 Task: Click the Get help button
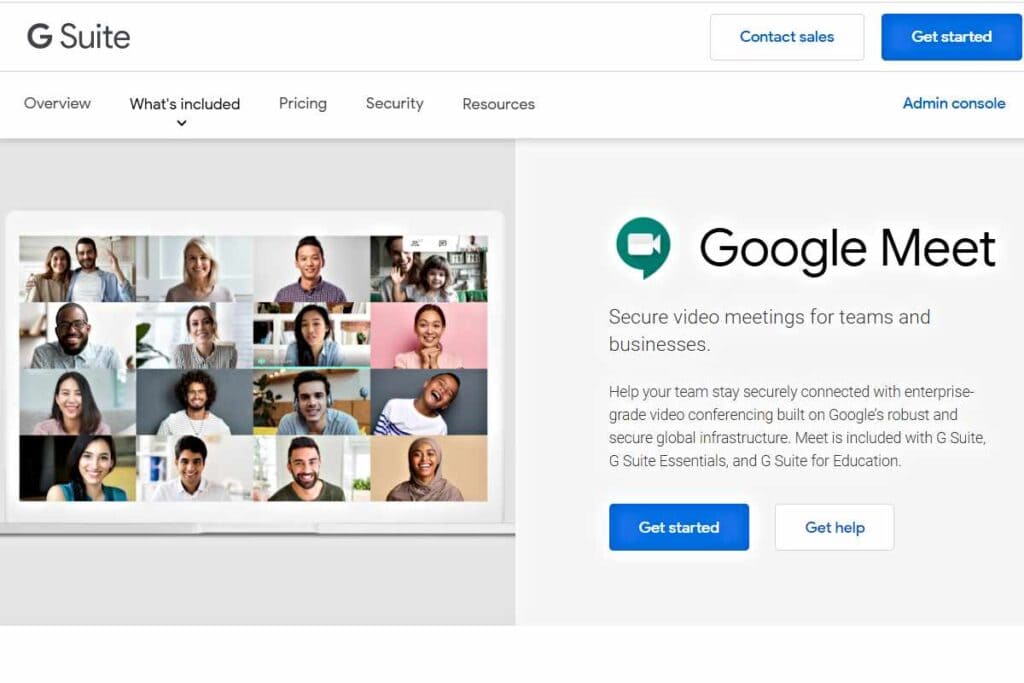click(x=835, y=527)
